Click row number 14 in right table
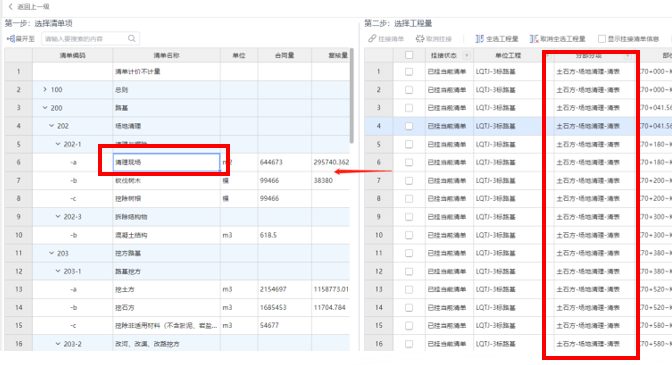Screen dimensions: 672x365 coord(379,307)
